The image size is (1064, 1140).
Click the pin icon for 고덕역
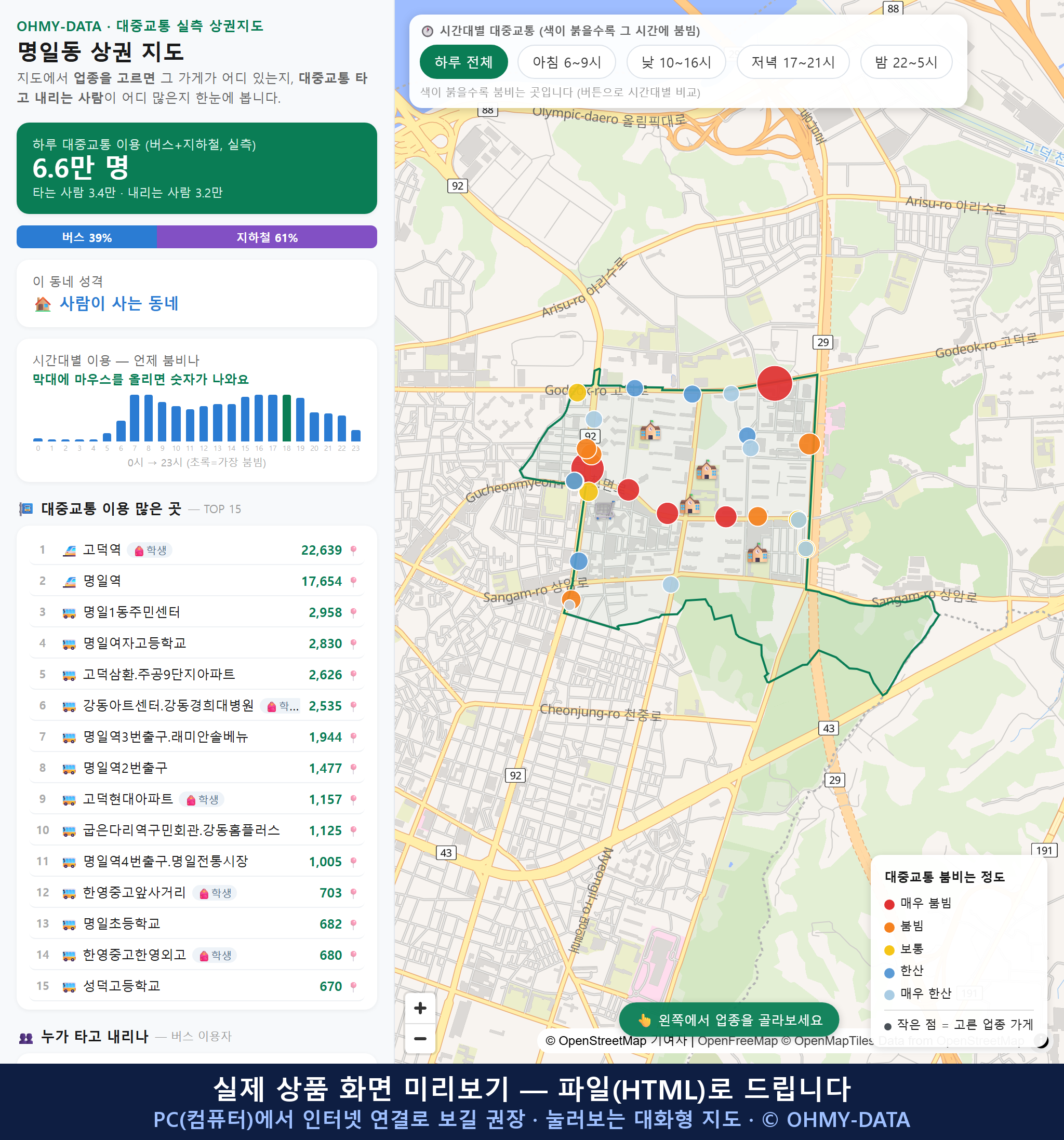pyautogui.click(x=353, y=551)
